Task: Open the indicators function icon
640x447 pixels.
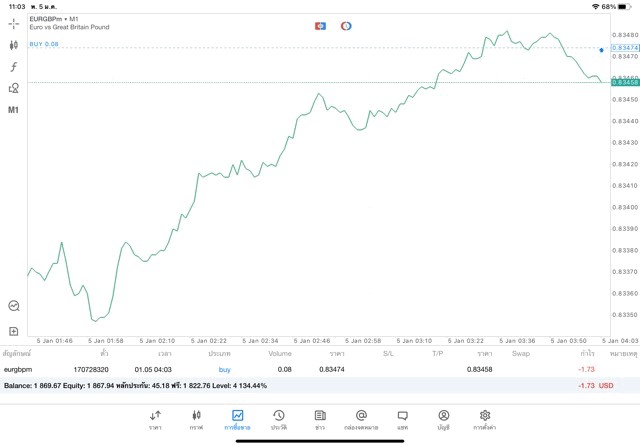Action: [x=14, y=67]
